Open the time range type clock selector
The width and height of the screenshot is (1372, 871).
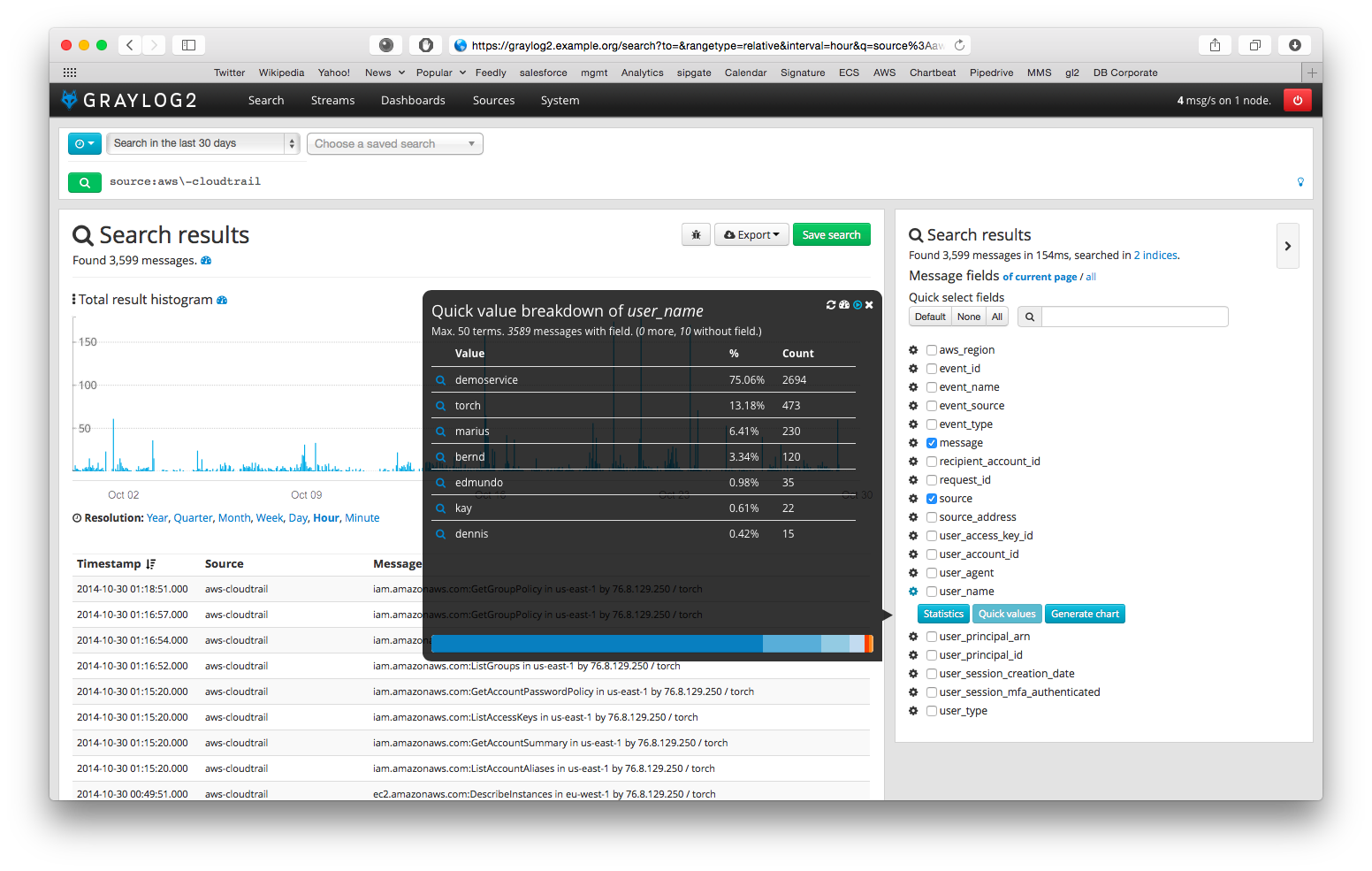85,143
